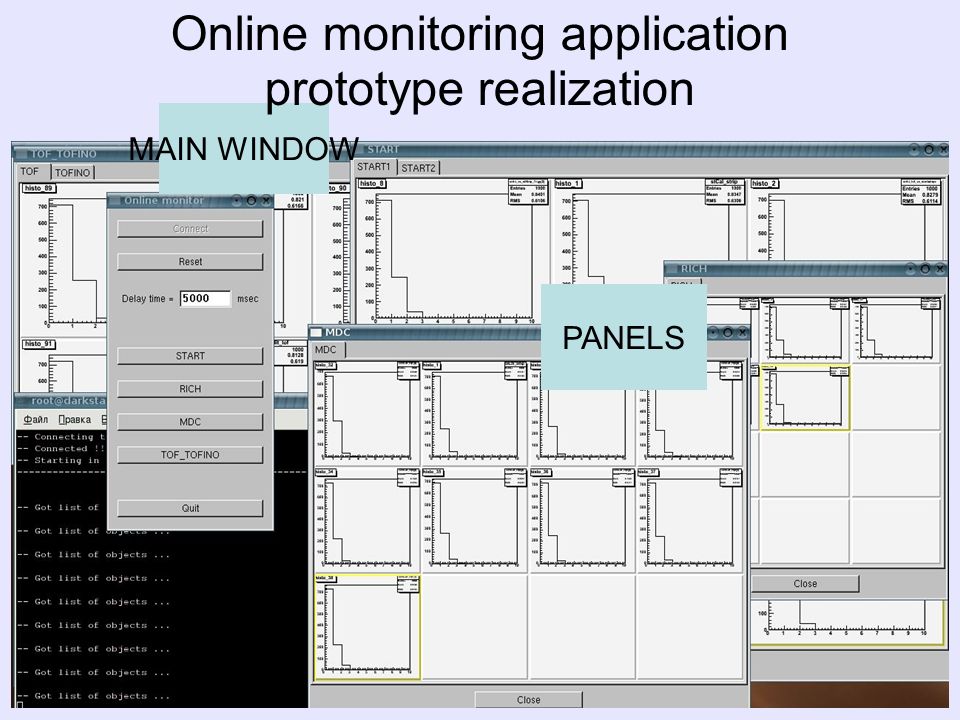
Task: Click Close button in RICH window
Action: coord(805,583)
